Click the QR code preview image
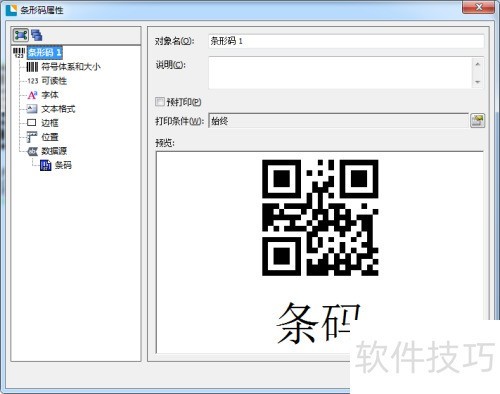This screenshot has height=394, width=500. [x=320, y=218]
